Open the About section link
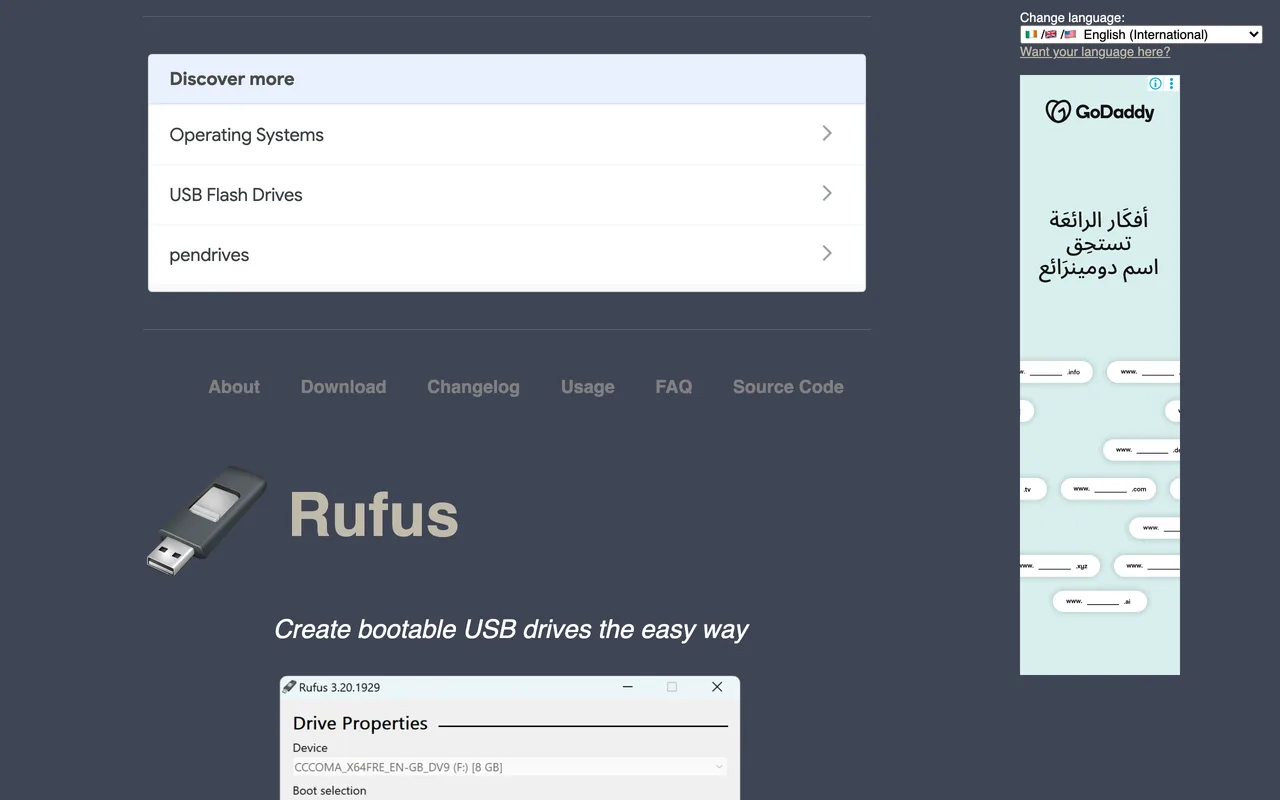This screenshot has height=800, width=1280. click(234, 387)
